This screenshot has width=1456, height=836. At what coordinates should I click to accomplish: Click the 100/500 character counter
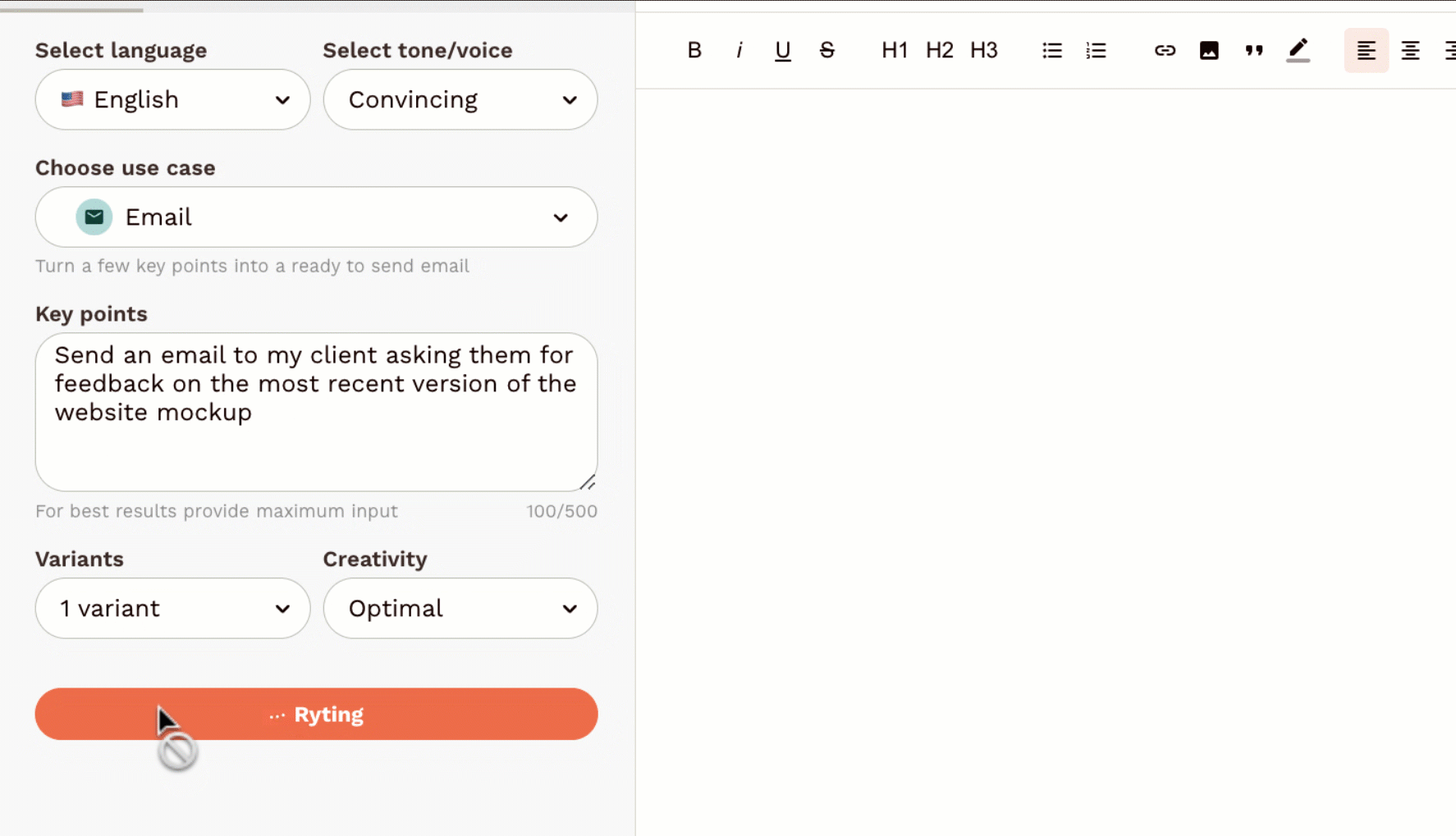coord(562,511)
